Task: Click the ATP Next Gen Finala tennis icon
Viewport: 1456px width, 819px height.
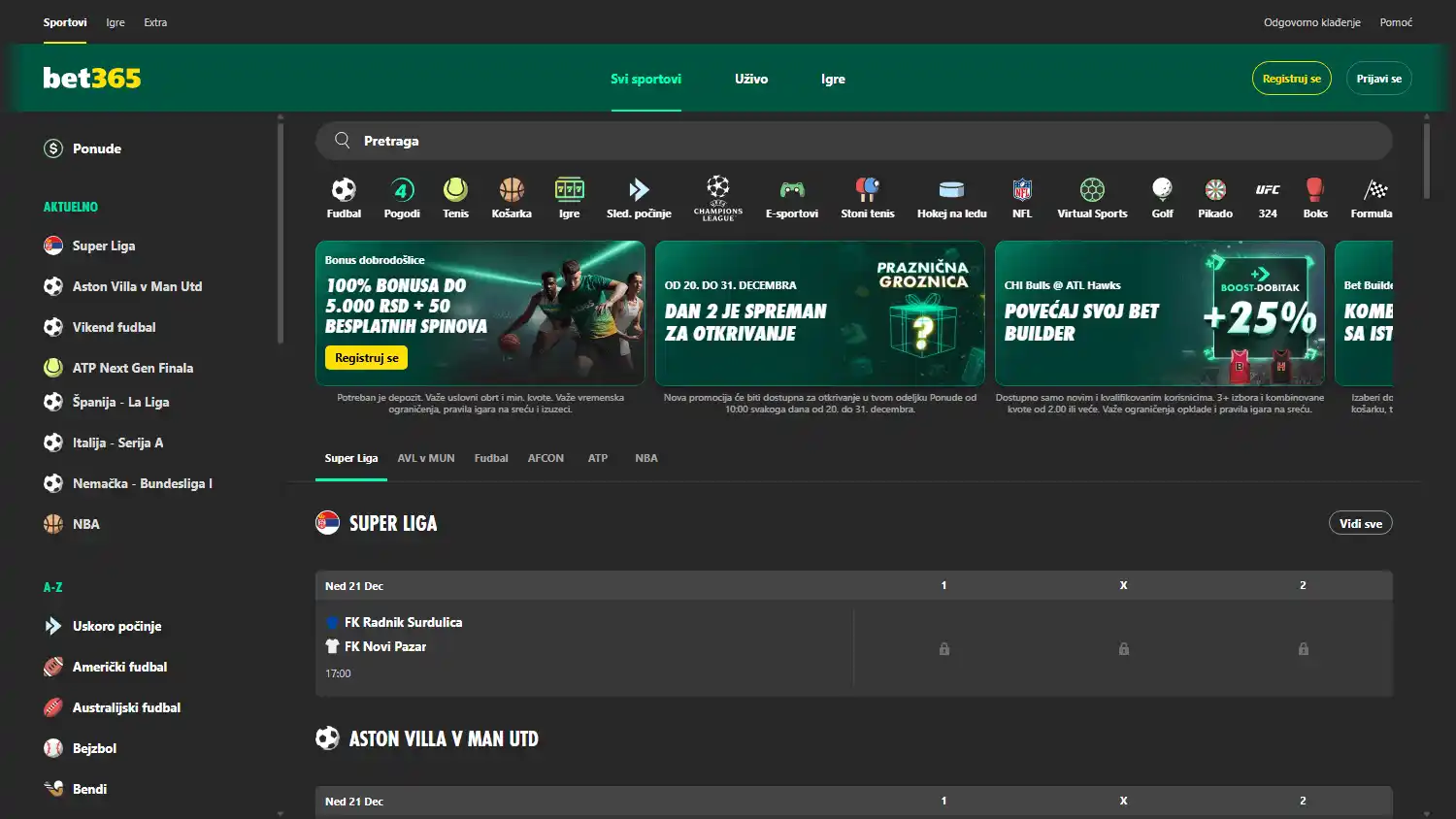Action: pyautogui.click(x=53, y=368)
